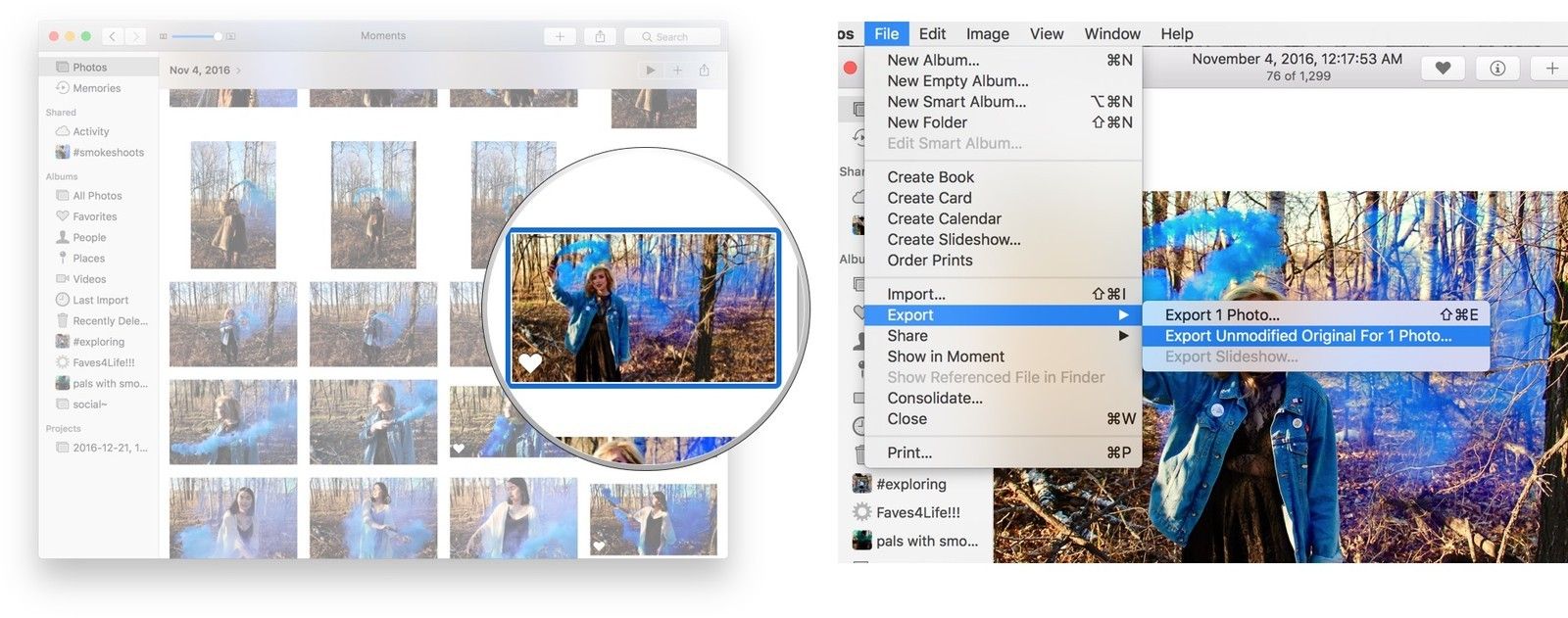Click the back navigation arrow in Photos toolbar

[112, 36]
